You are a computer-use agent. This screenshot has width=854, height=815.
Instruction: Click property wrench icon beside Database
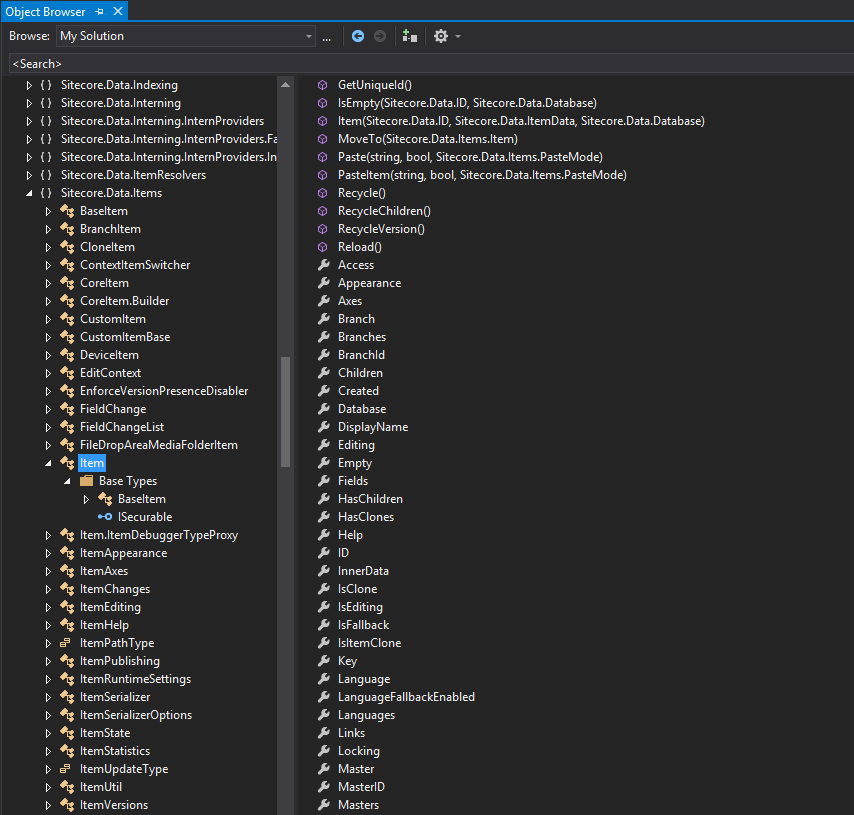[324, 409]
